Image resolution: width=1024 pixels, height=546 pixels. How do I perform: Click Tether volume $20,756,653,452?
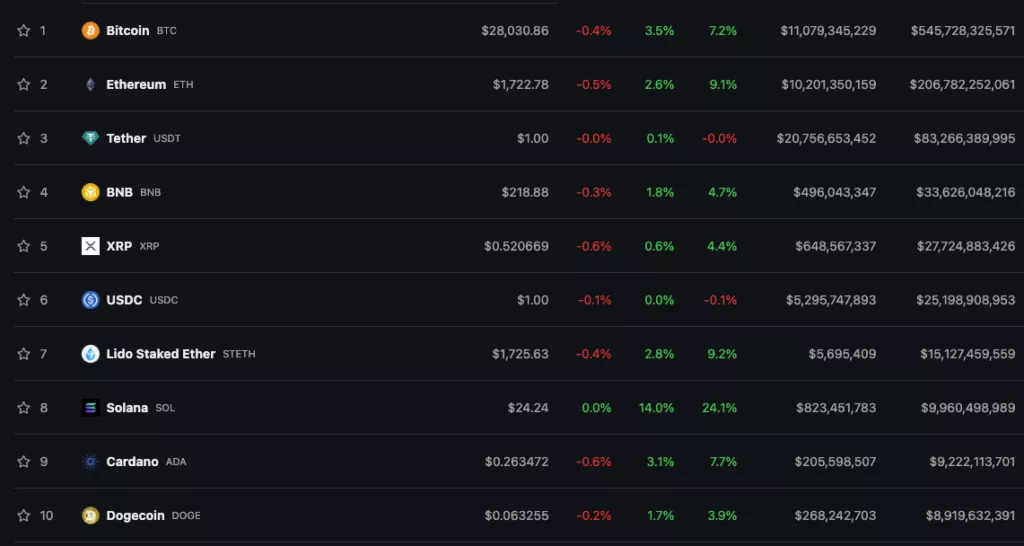pyautogui.click(x=826, y=138)
